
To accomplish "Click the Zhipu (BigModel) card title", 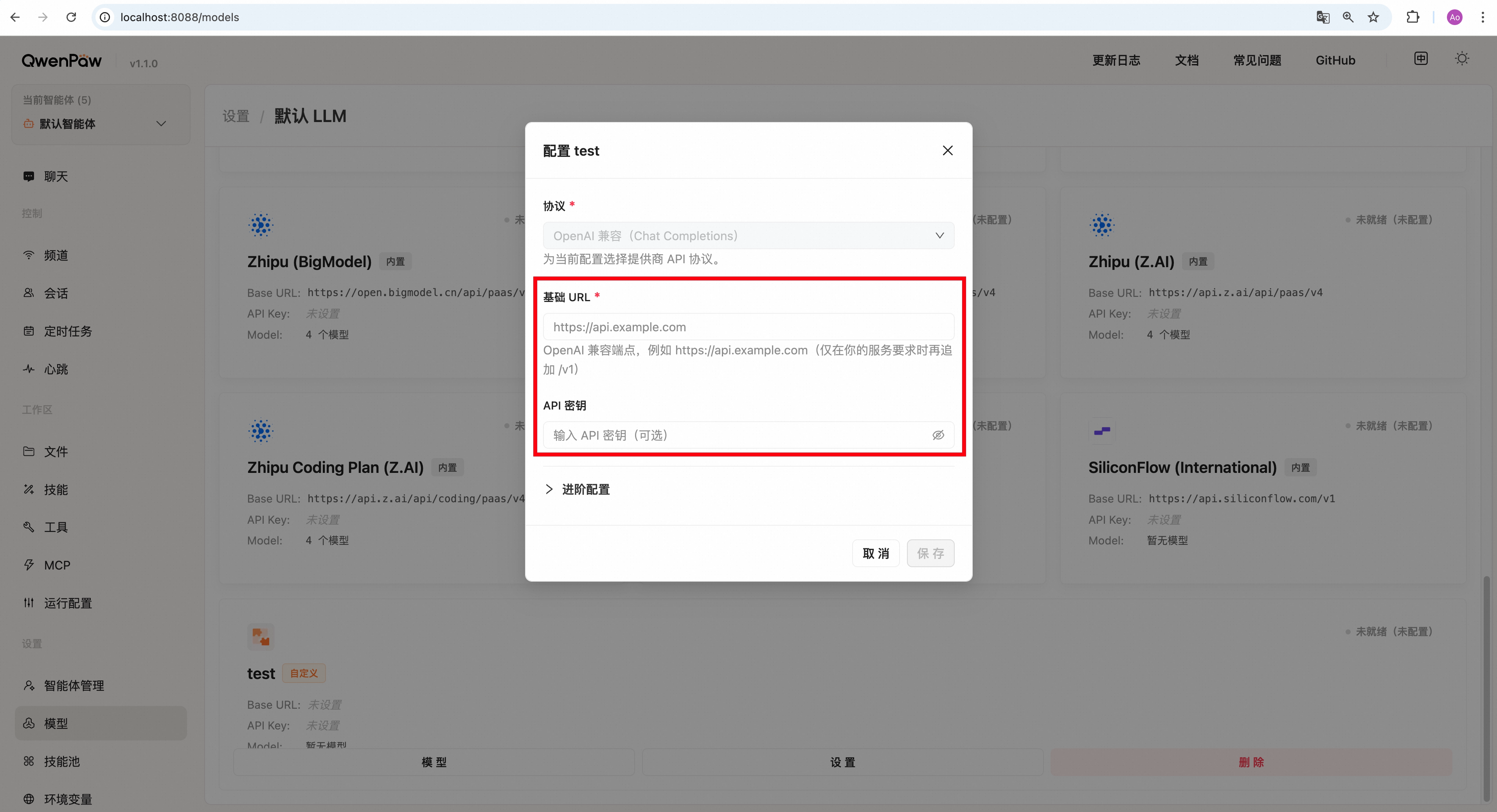I will click(x=309, y=262).
